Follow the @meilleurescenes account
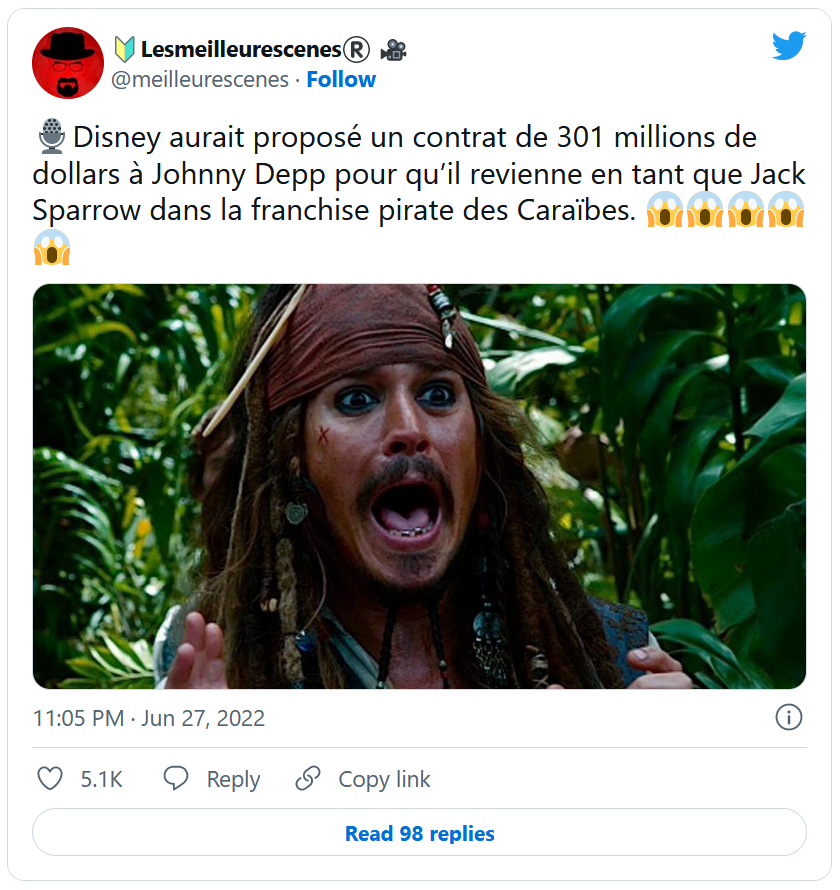The height and width of the screenshot is (890, 840). [341, 79]
